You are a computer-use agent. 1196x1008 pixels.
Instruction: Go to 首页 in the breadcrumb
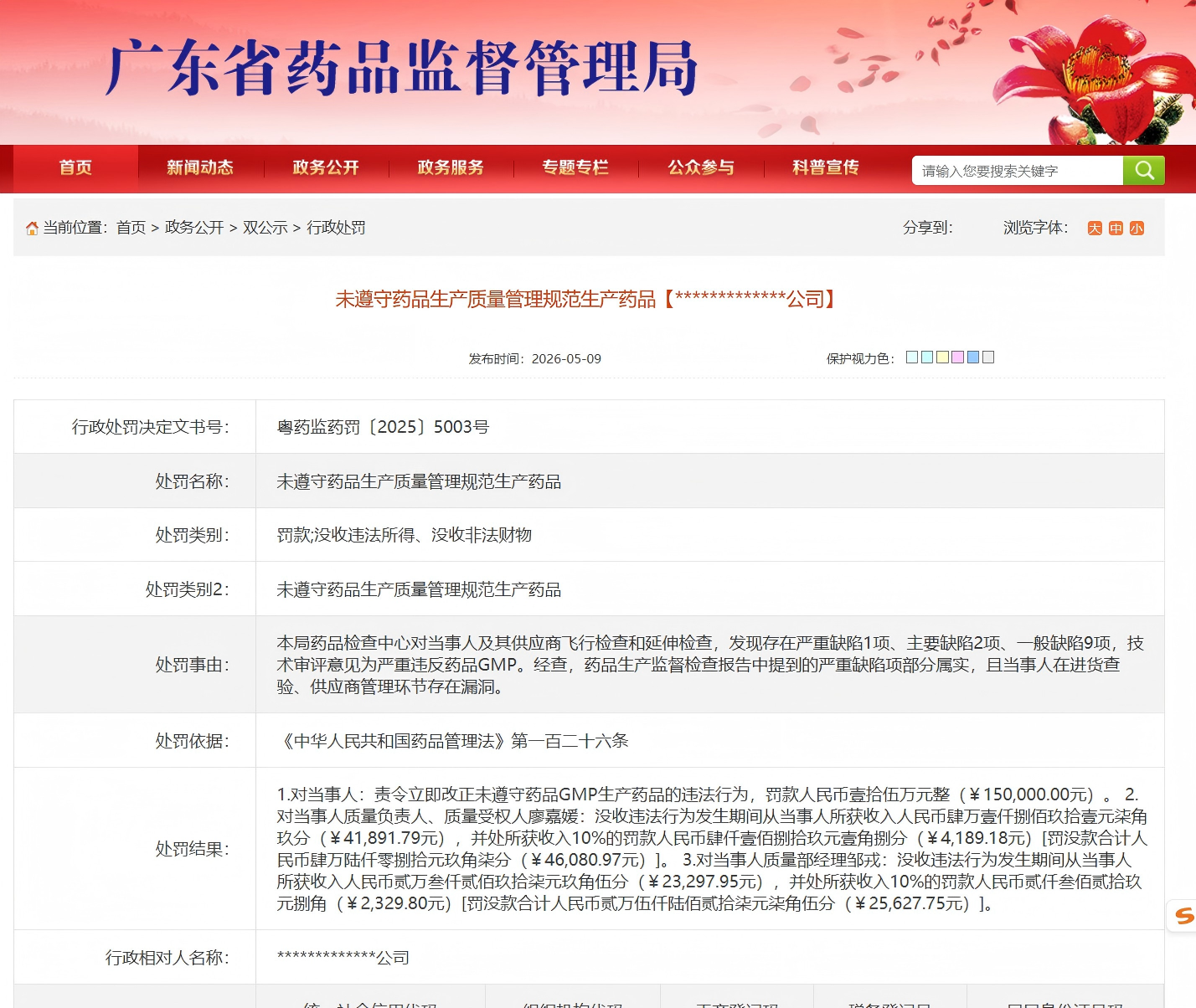(131, 228)
